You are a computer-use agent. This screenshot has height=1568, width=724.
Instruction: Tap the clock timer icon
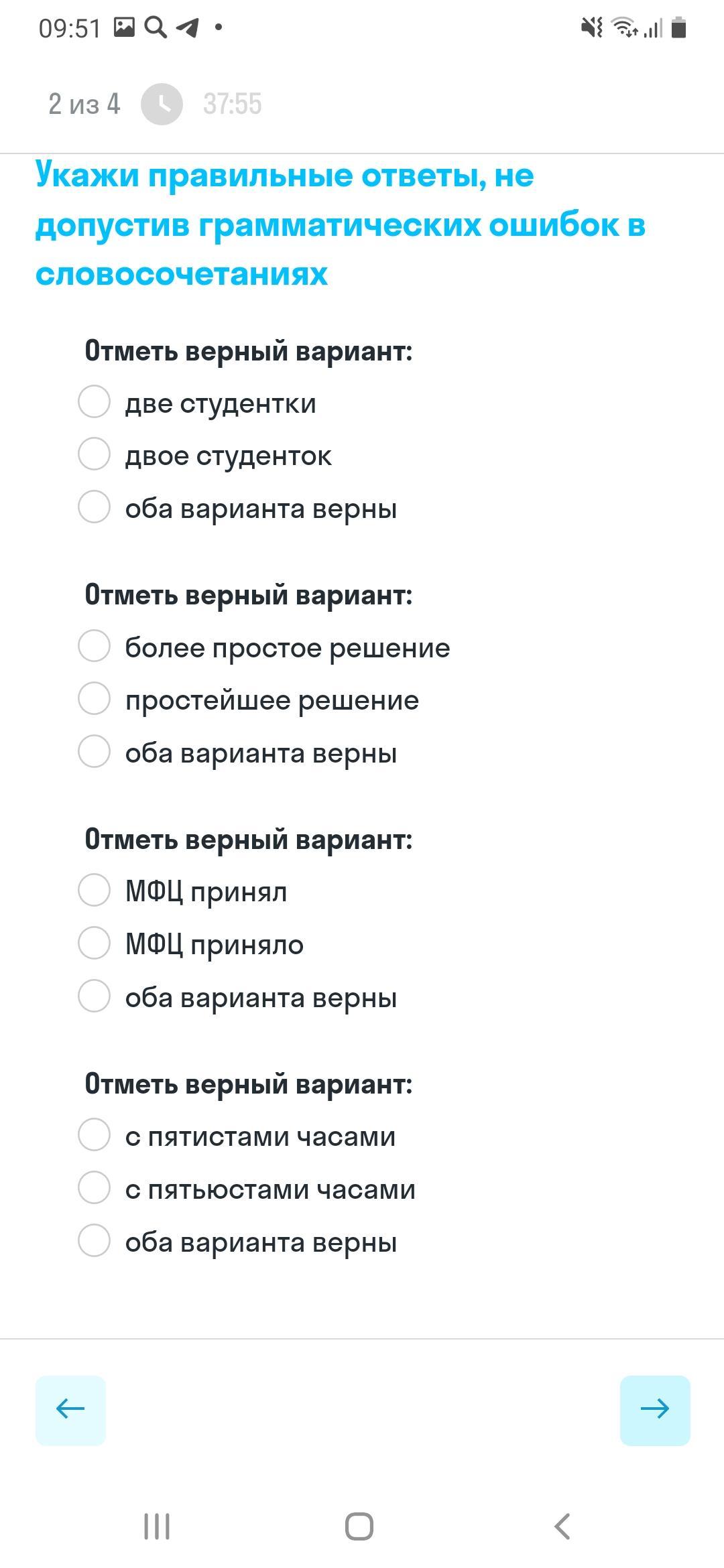[x=162, y=105]
